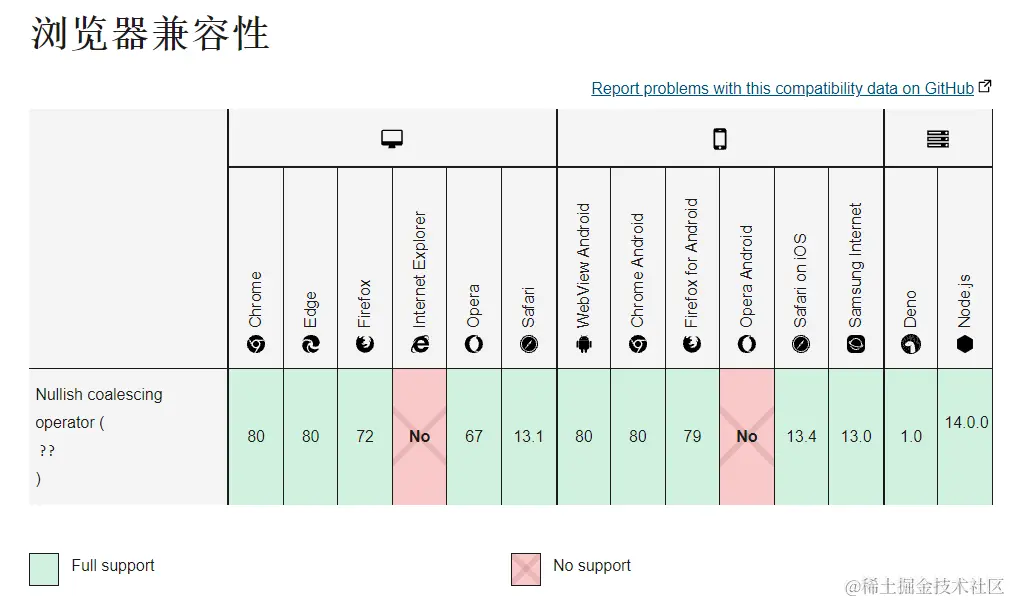Click the WebView Android robot icon
1011x603 pixels.
584,344
